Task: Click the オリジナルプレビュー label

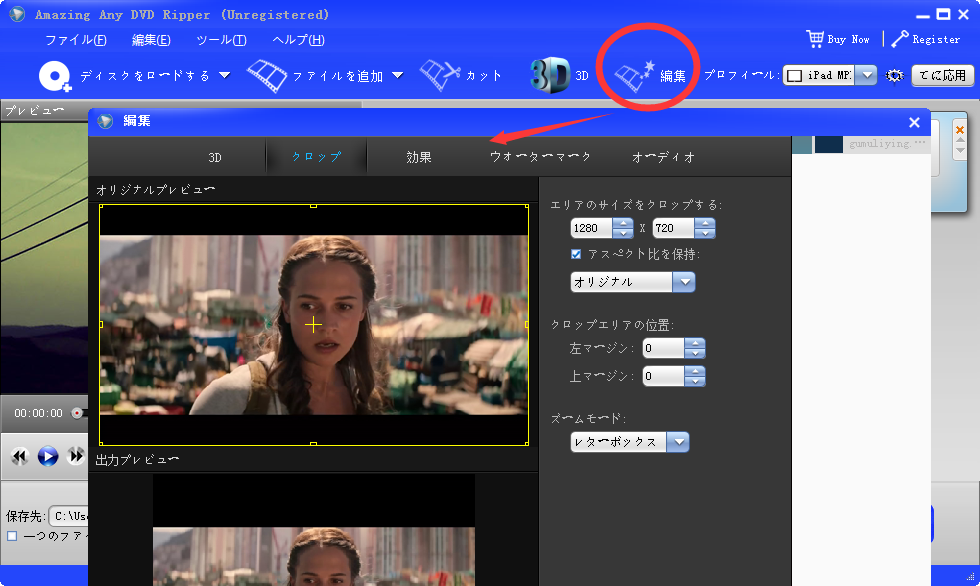Action: (x=156, y=190)
